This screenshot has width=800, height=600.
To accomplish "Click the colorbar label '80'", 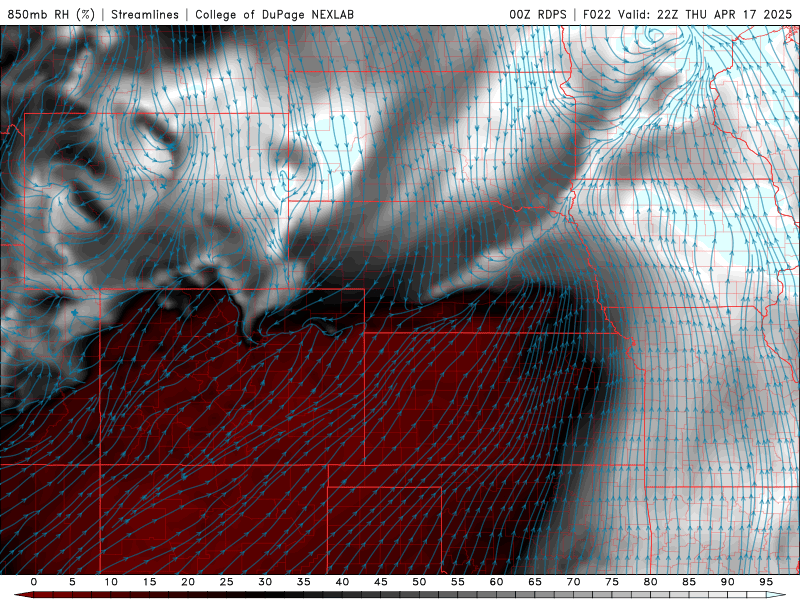I will [650, 582].
